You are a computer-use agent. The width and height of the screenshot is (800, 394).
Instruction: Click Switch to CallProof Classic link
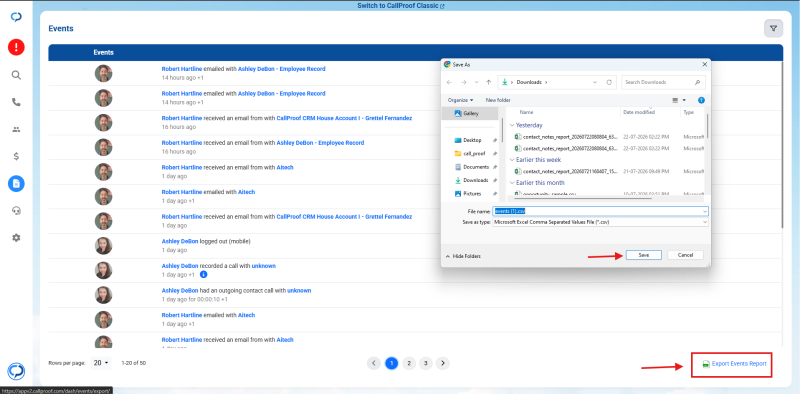(x=402, y=6)
